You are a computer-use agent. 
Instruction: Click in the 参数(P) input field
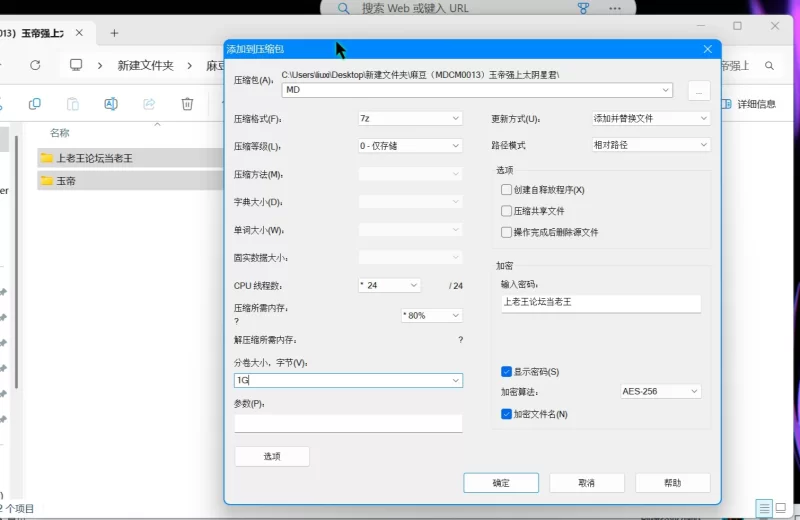pos(348,424)
